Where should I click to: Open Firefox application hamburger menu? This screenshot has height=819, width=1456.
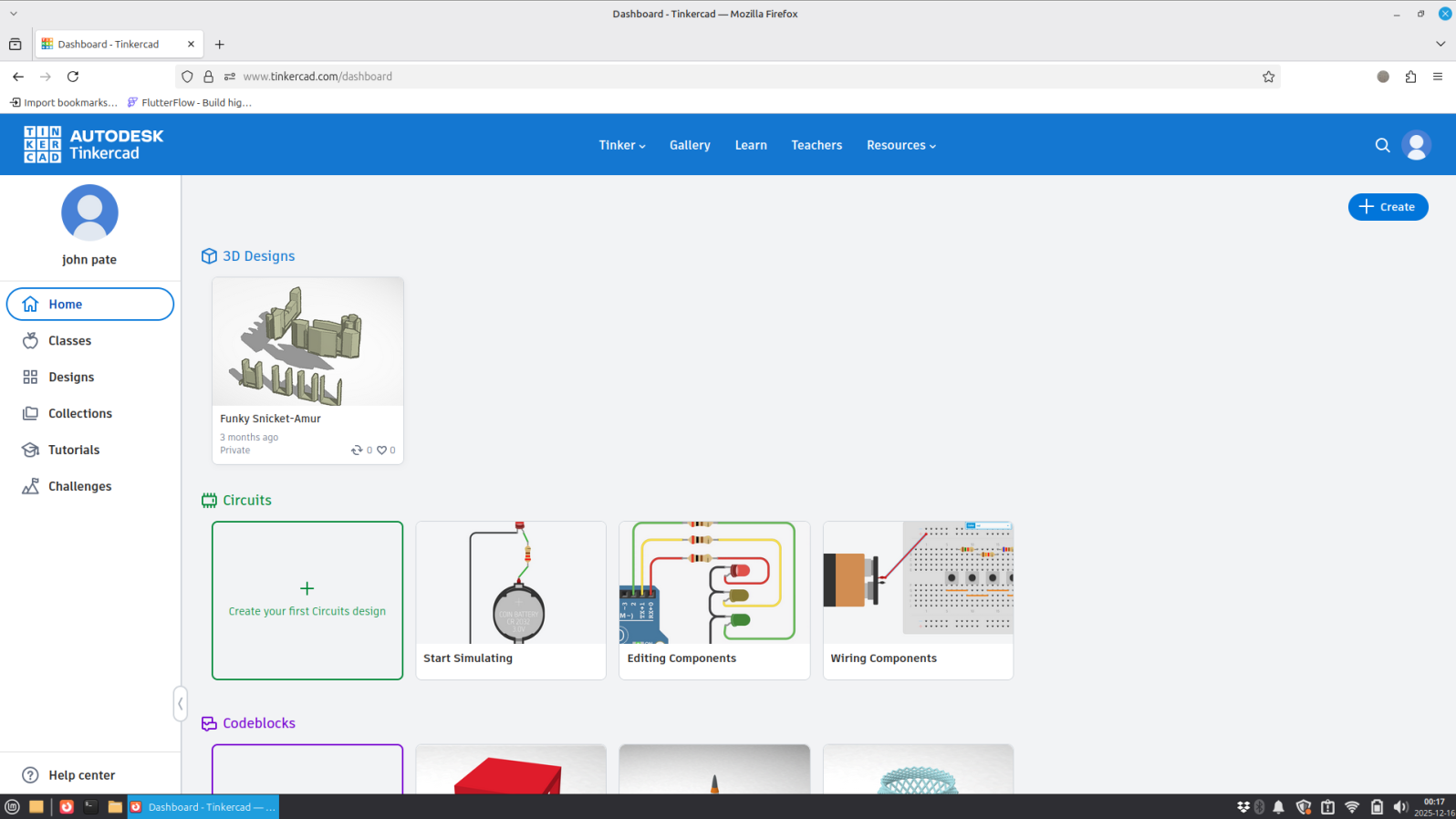[1438, 77]
